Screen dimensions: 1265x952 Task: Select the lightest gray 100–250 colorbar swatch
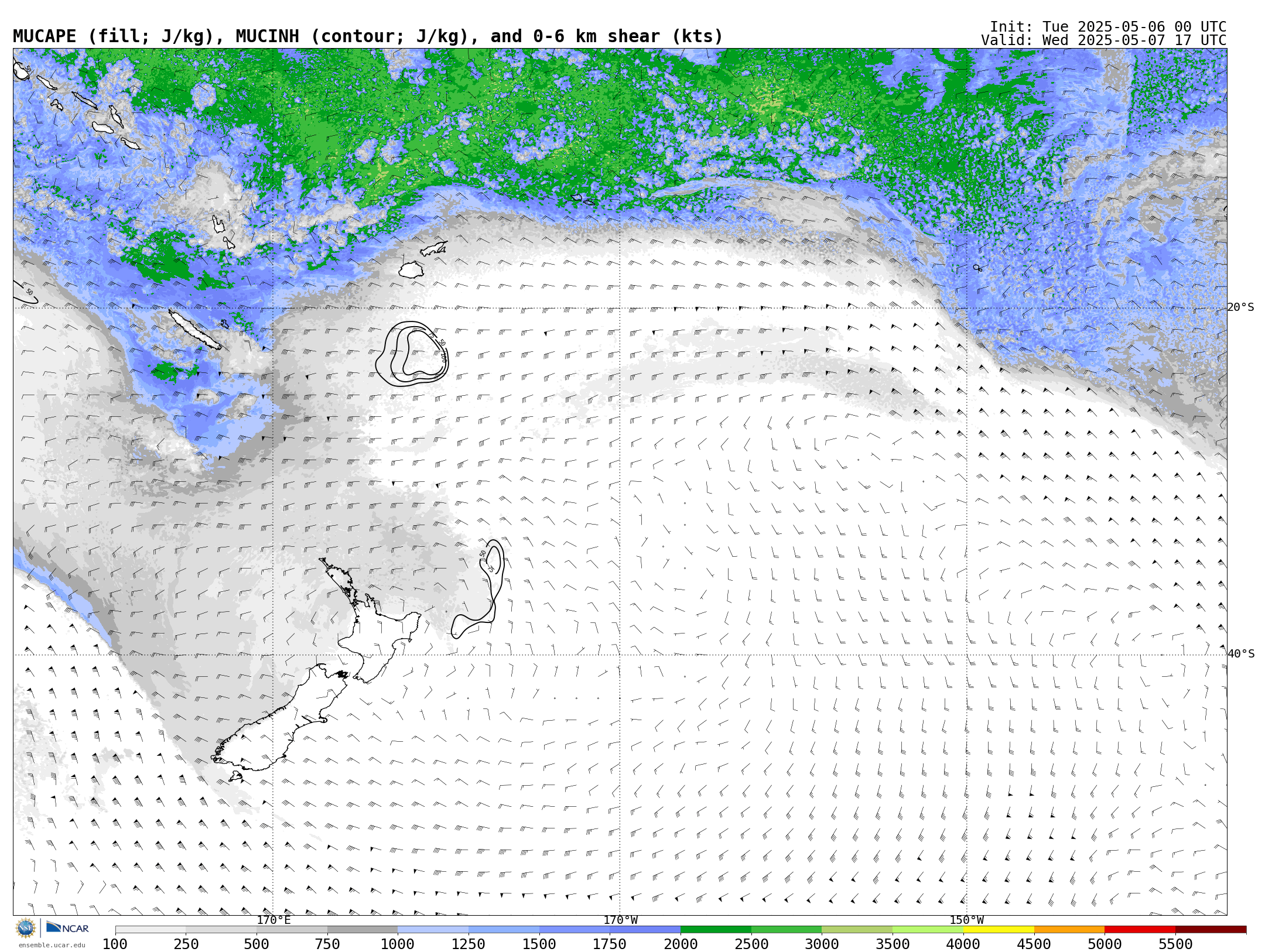click(151, 930)
